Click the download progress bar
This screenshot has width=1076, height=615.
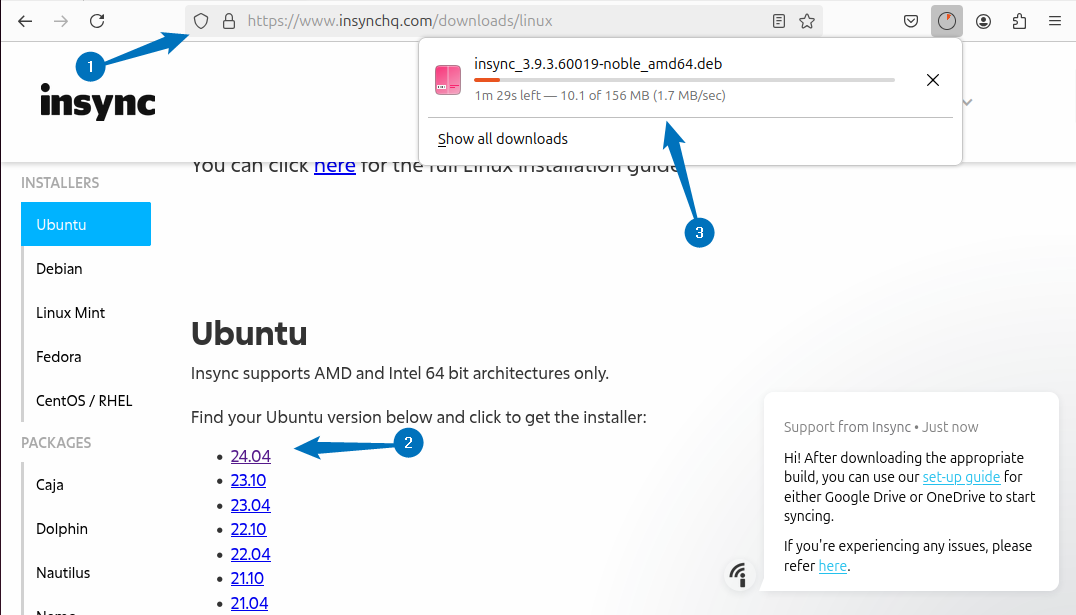coord(684,80)
